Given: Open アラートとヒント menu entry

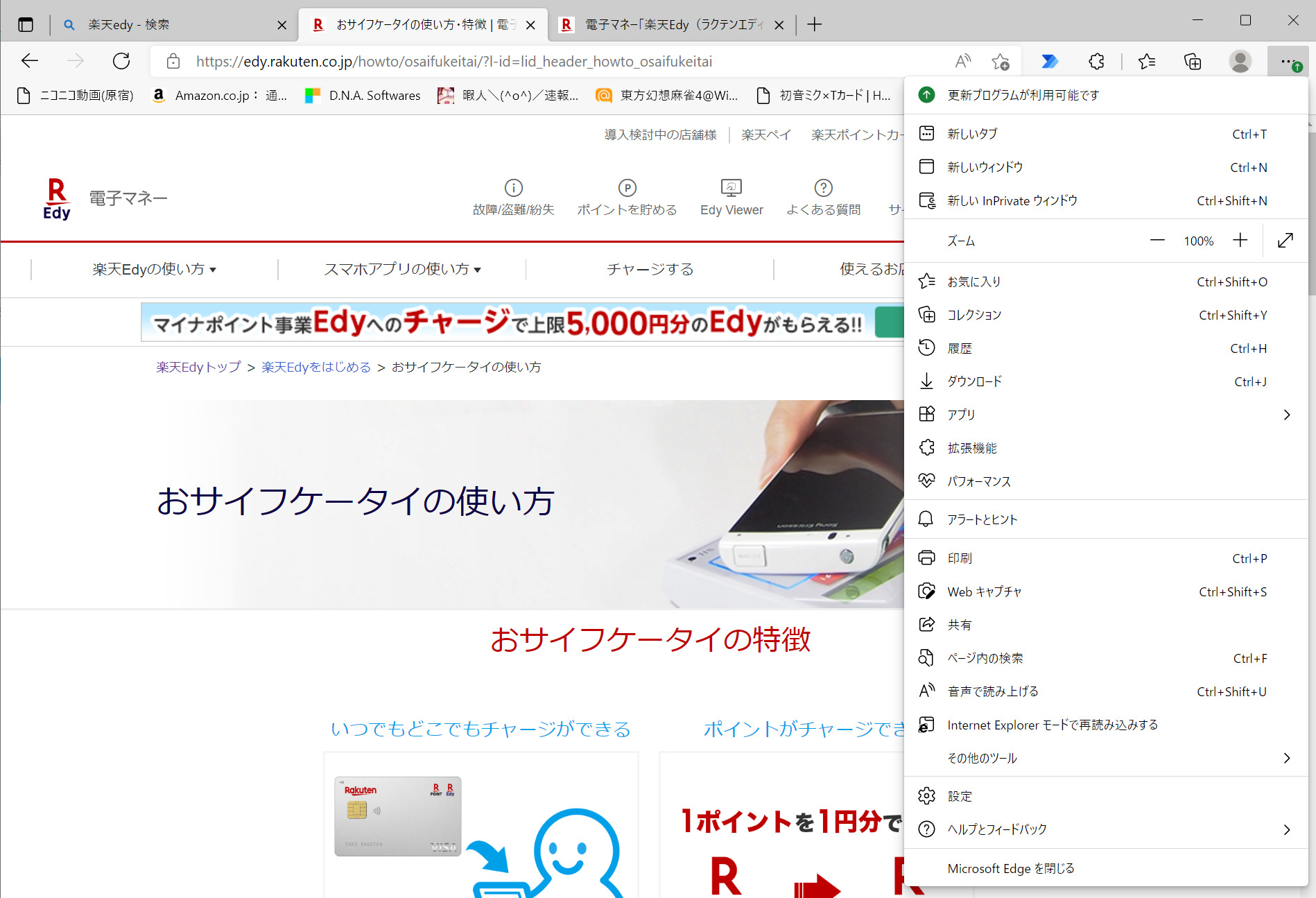Looking at the screenshot, I should click(1106, 519).
